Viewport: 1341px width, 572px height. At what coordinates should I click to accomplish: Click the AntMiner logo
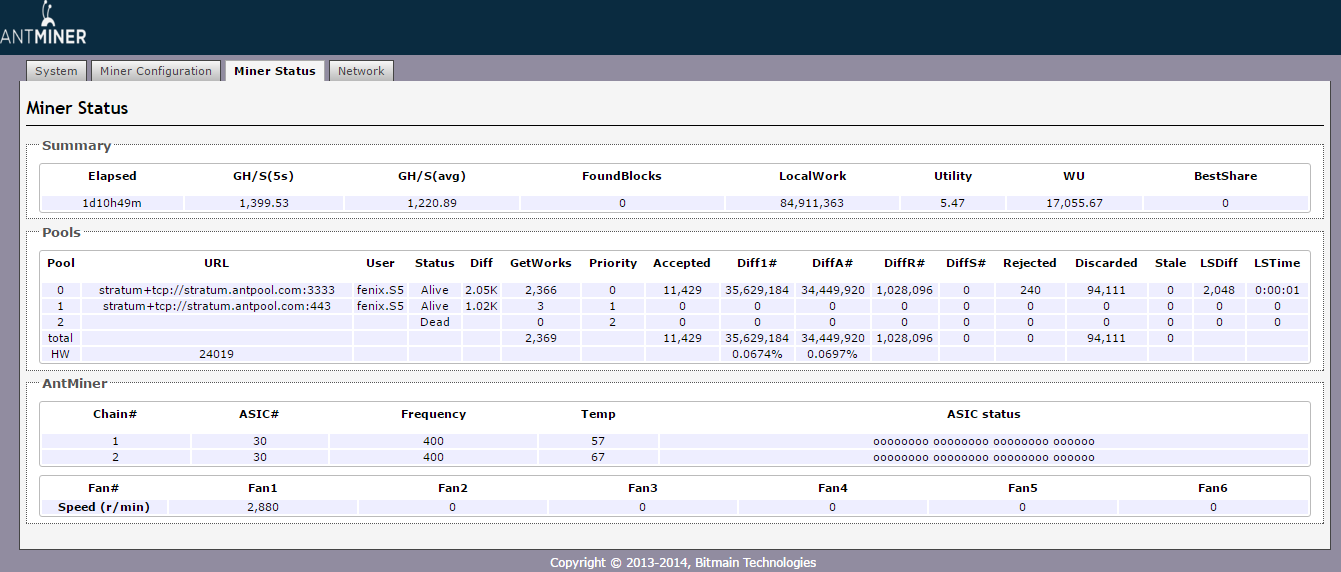43,24
